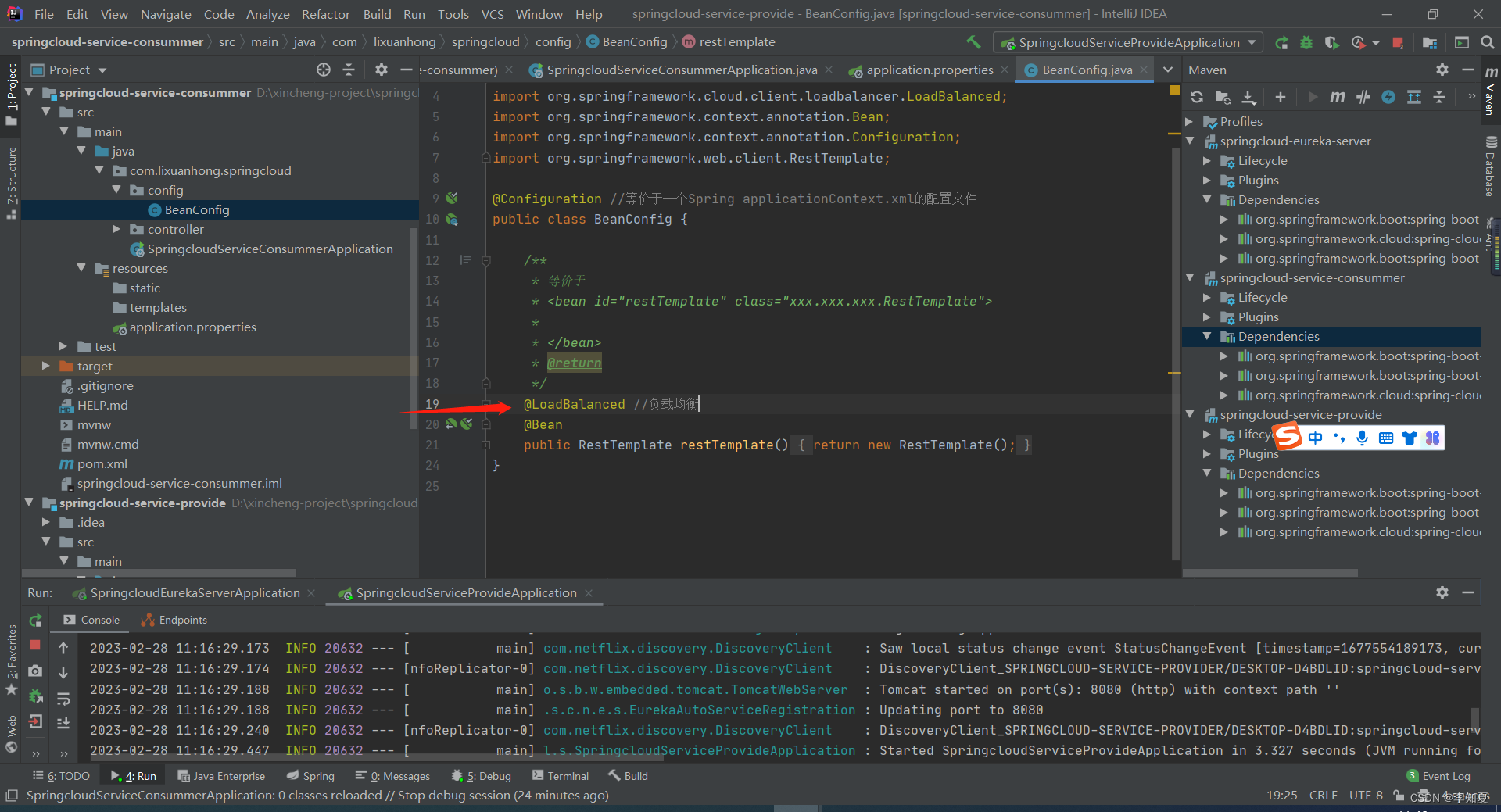1501x812 pixels.
Task: Go up the stack trace with the arrow
Action: pos(63,648)
